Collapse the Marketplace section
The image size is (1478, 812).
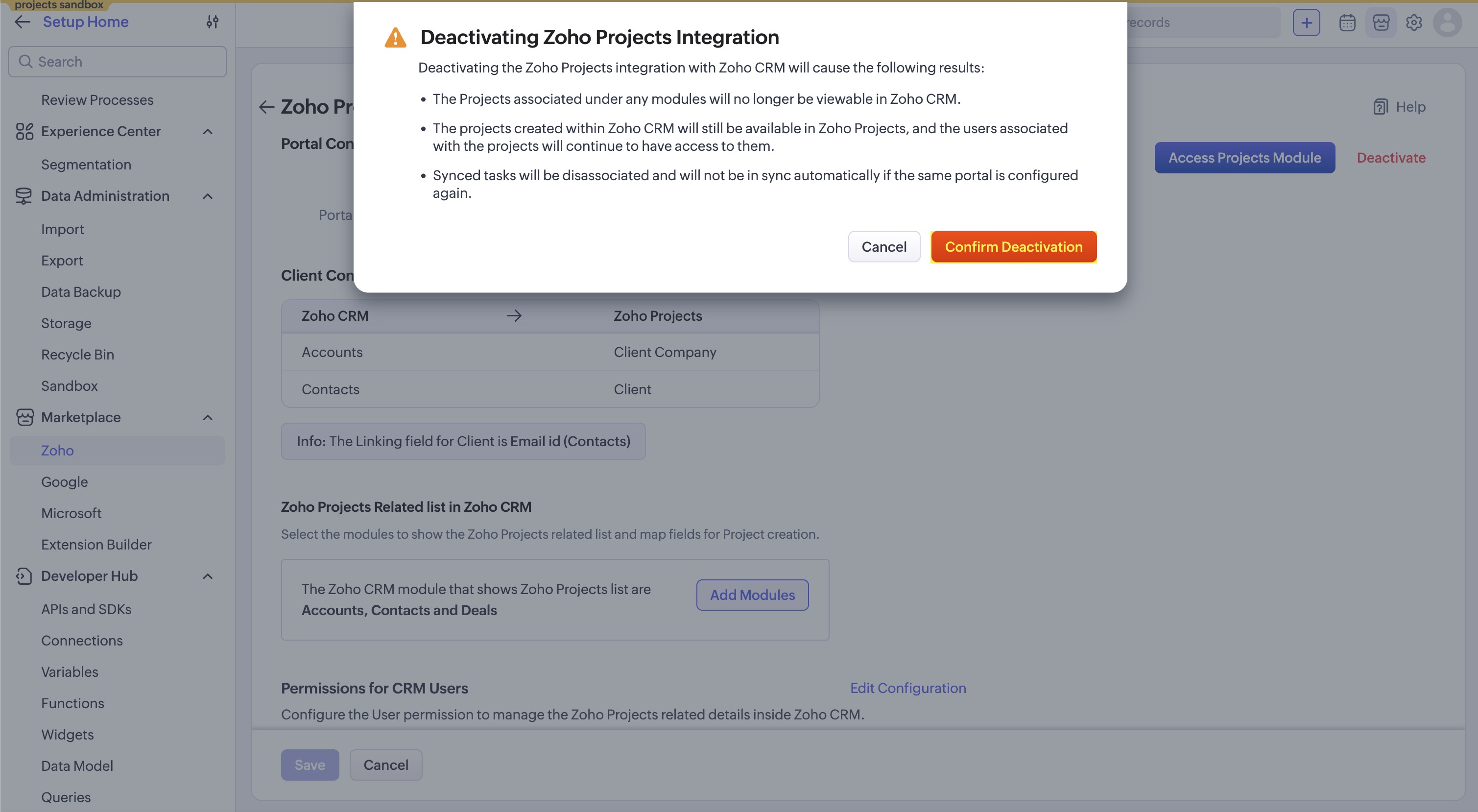coord(208,417)
